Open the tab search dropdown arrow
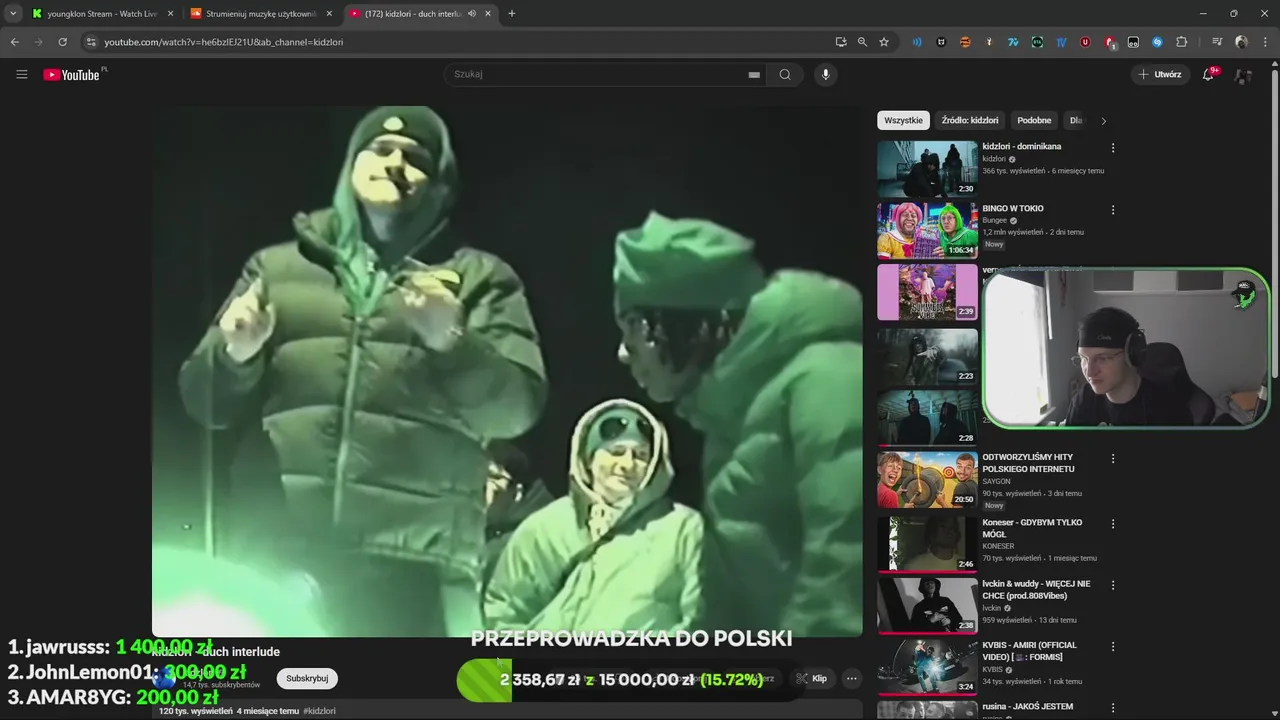Viewport: 1280px width, 720px height. click(x=13, y=14)
